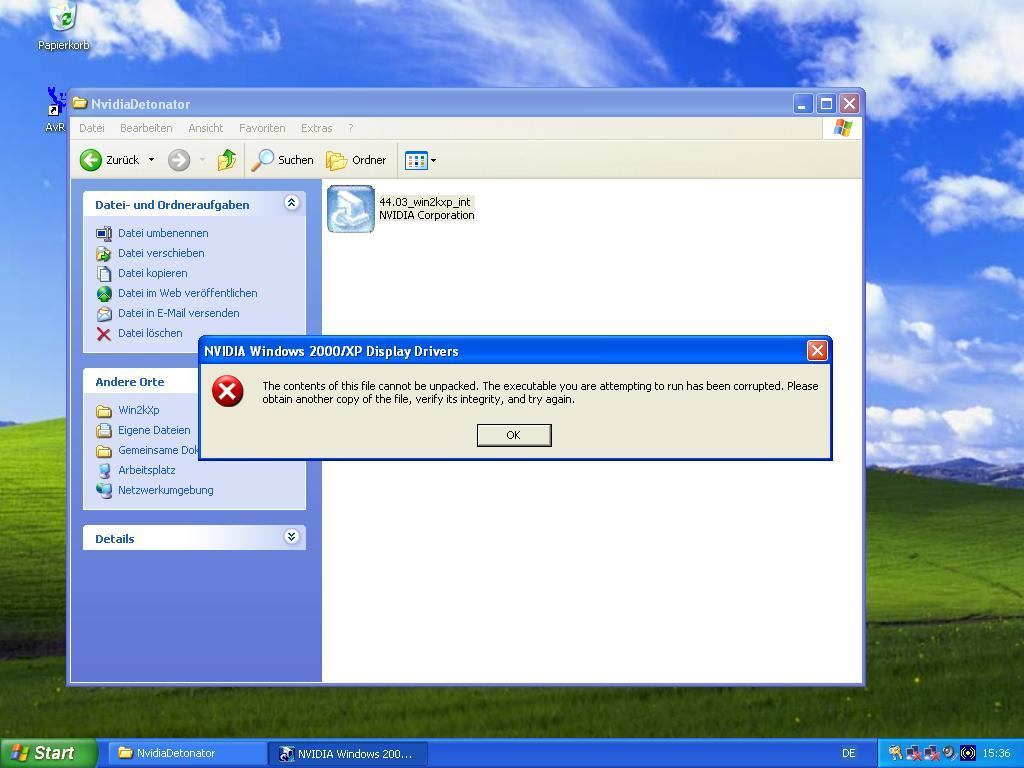1024x768 pixels.
Task: Open the Zurück history dropdown arrow
Action: [x=152, y=160]
